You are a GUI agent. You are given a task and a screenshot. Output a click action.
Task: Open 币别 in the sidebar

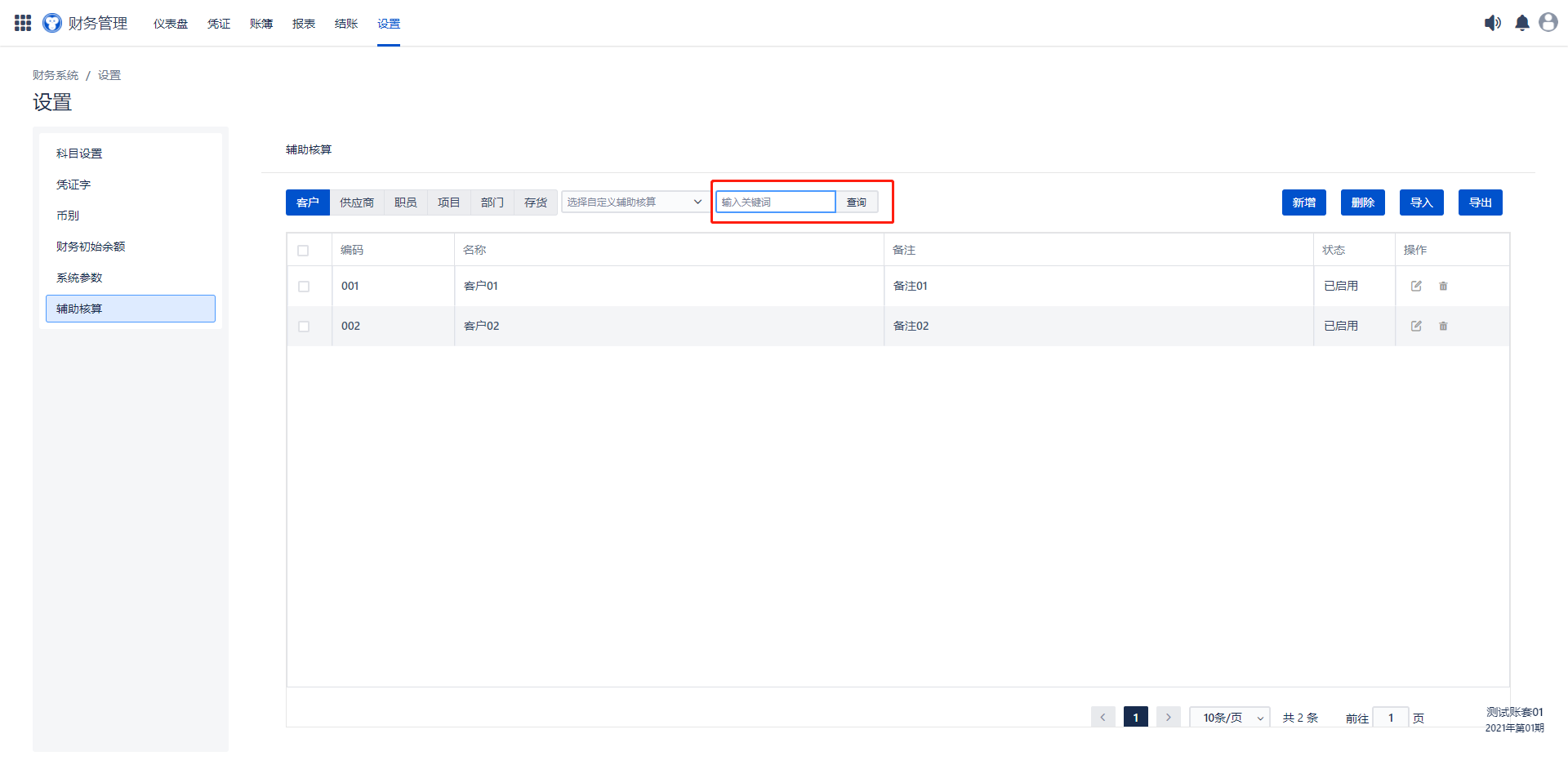click(x=131, y=216)
